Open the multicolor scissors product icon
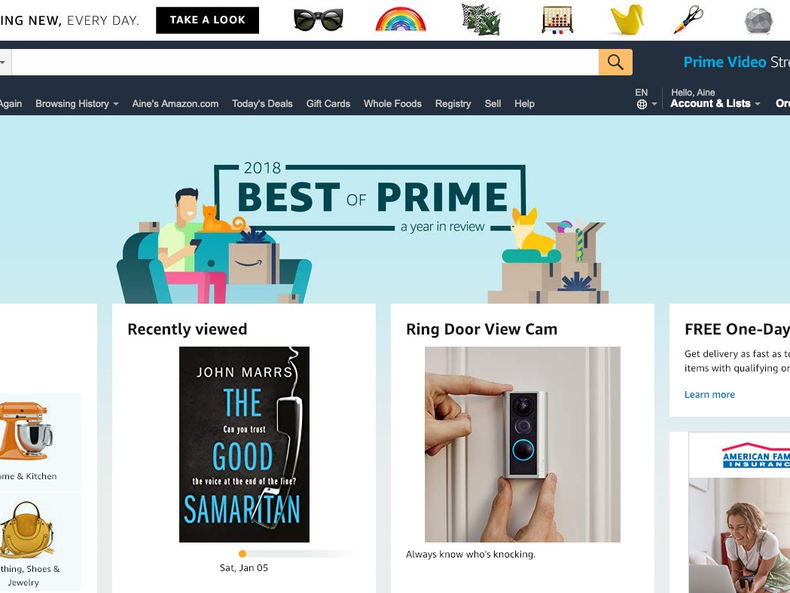Screen dimensions: 790x593 pos(689,19)
